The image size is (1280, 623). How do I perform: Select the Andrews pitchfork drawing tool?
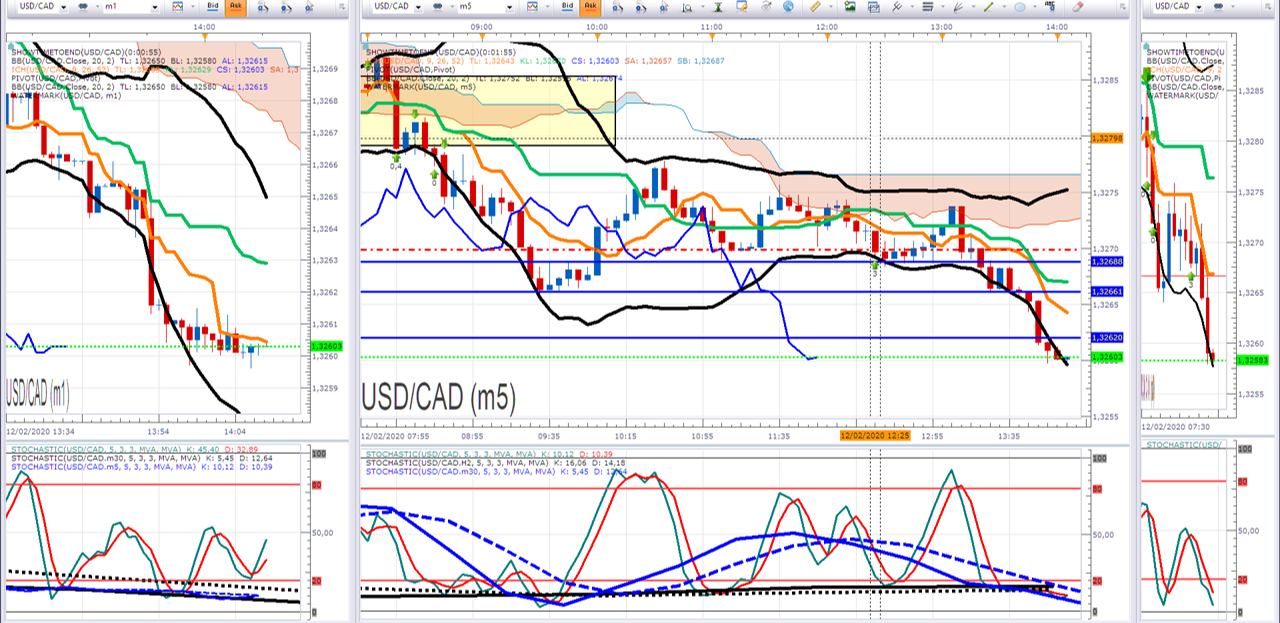[897, 7]
